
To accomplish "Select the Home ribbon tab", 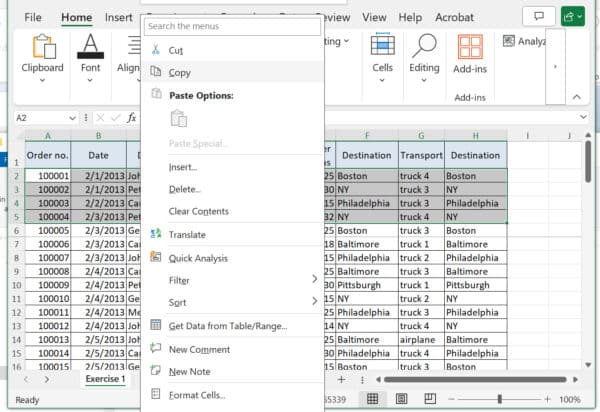I will [x=77, y=17].
